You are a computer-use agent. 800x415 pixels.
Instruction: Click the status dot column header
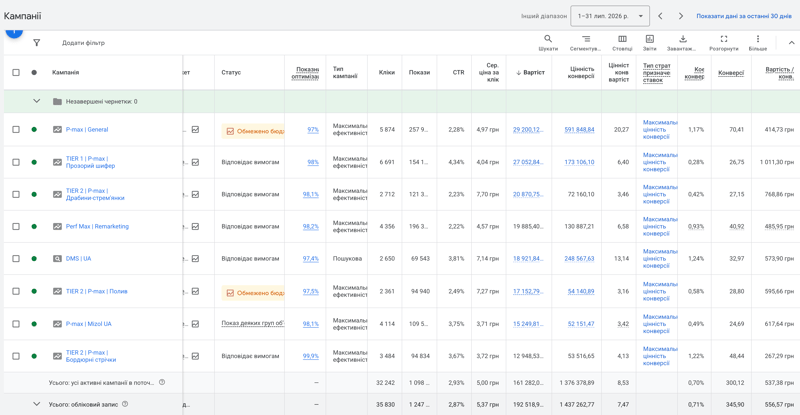(x=34, y=72)
